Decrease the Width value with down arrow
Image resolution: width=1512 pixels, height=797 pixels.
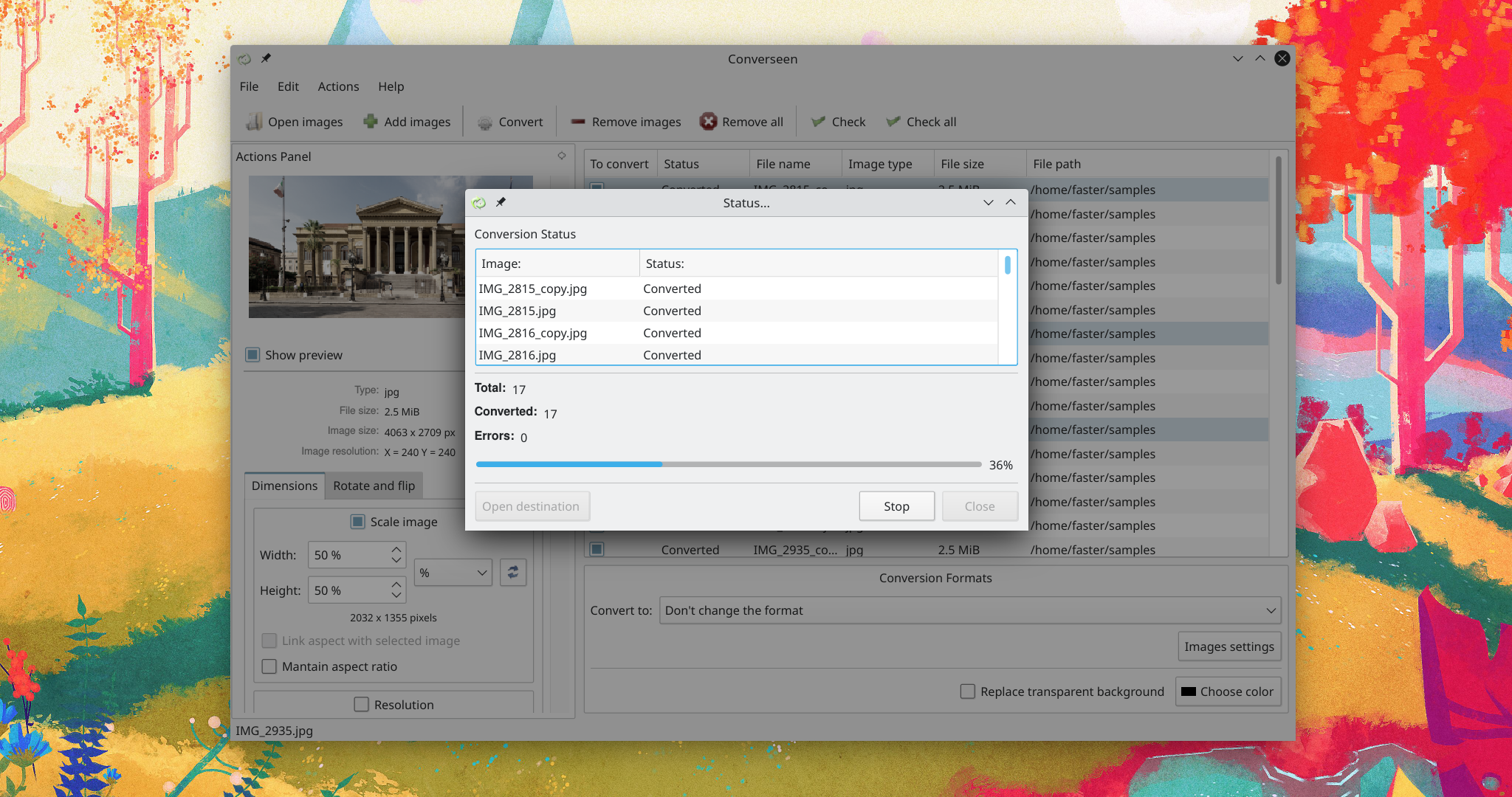coord(396,561)
